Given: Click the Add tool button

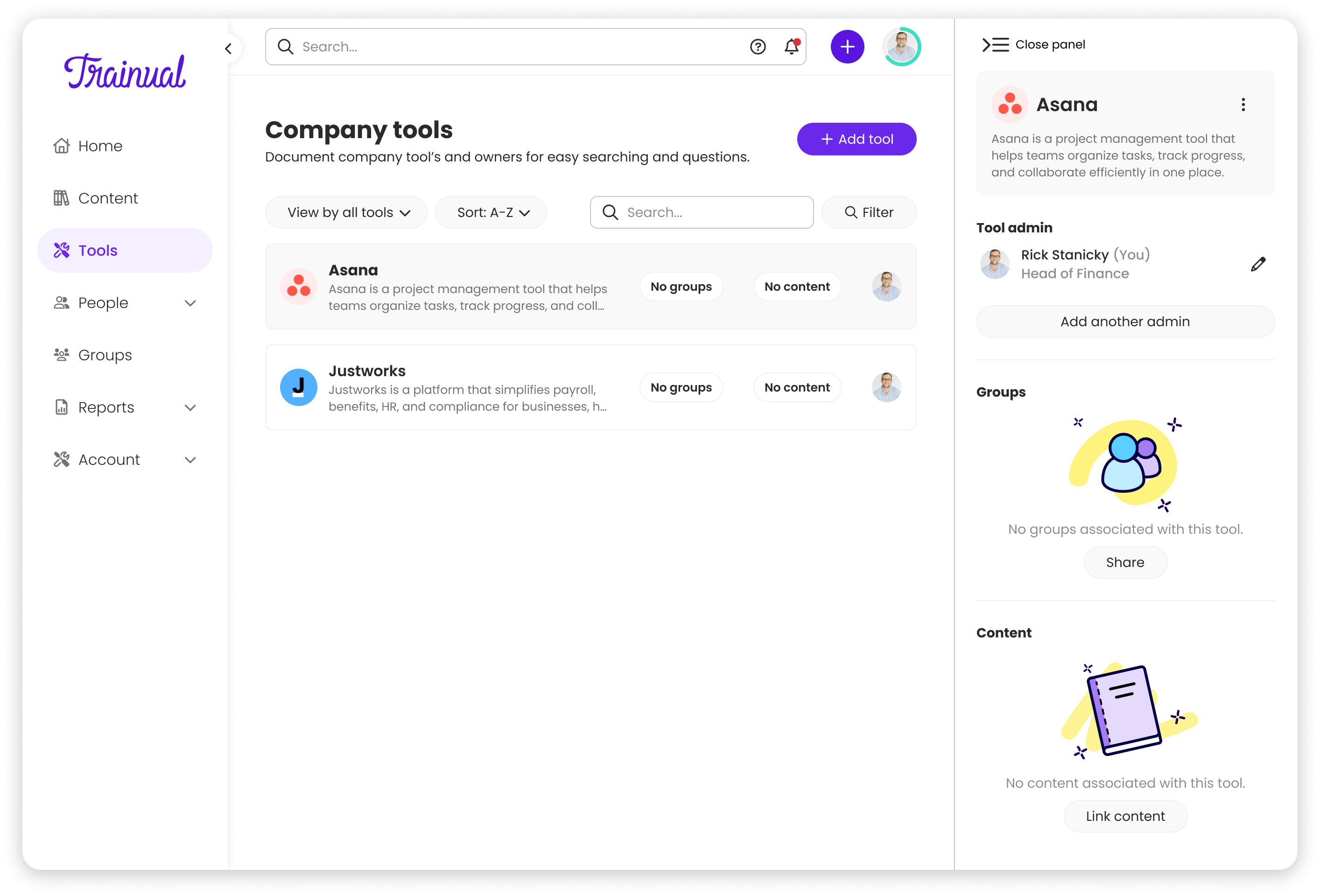Looking at the screenshot, I should click(x=856, y=139).
